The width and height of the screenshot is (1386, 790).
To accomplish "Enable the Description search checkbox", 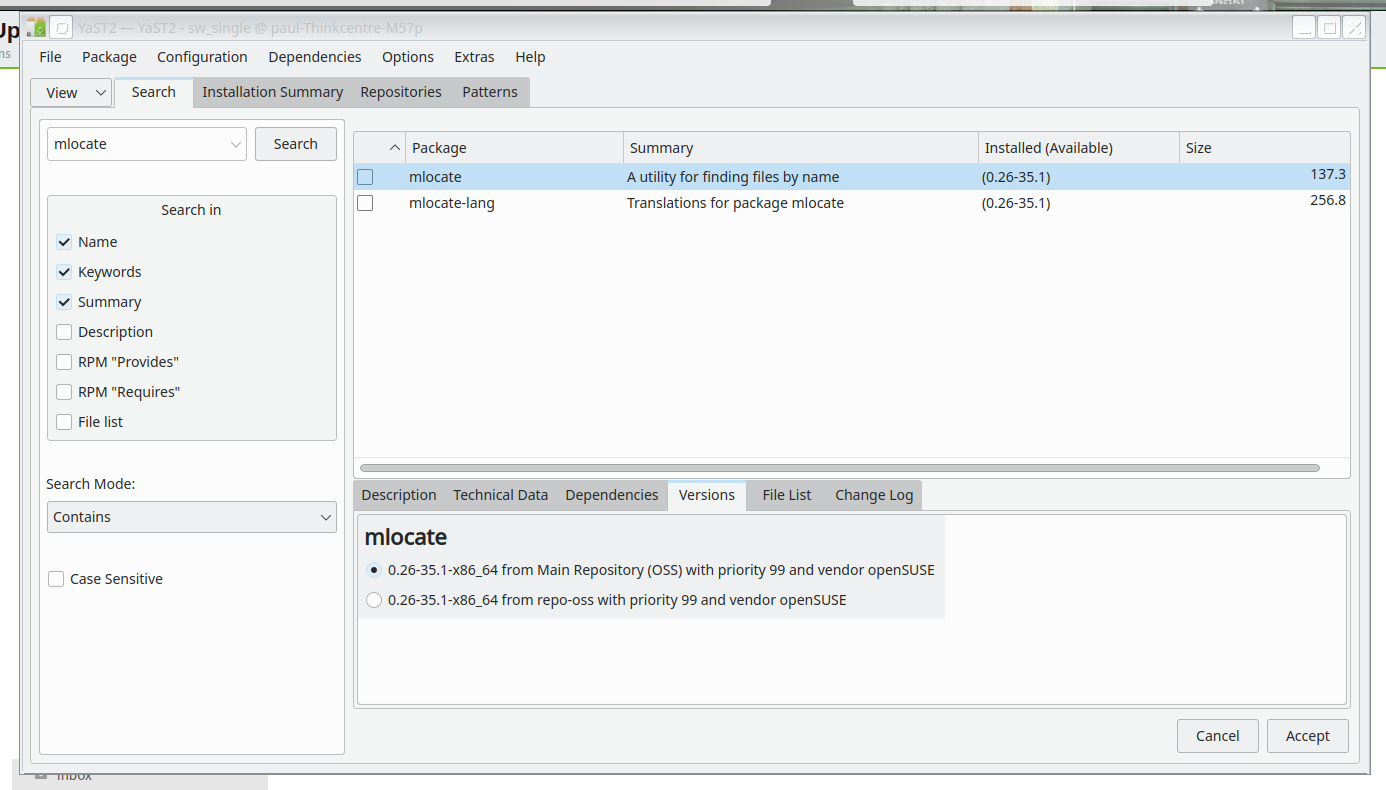I will pos(64,331).
